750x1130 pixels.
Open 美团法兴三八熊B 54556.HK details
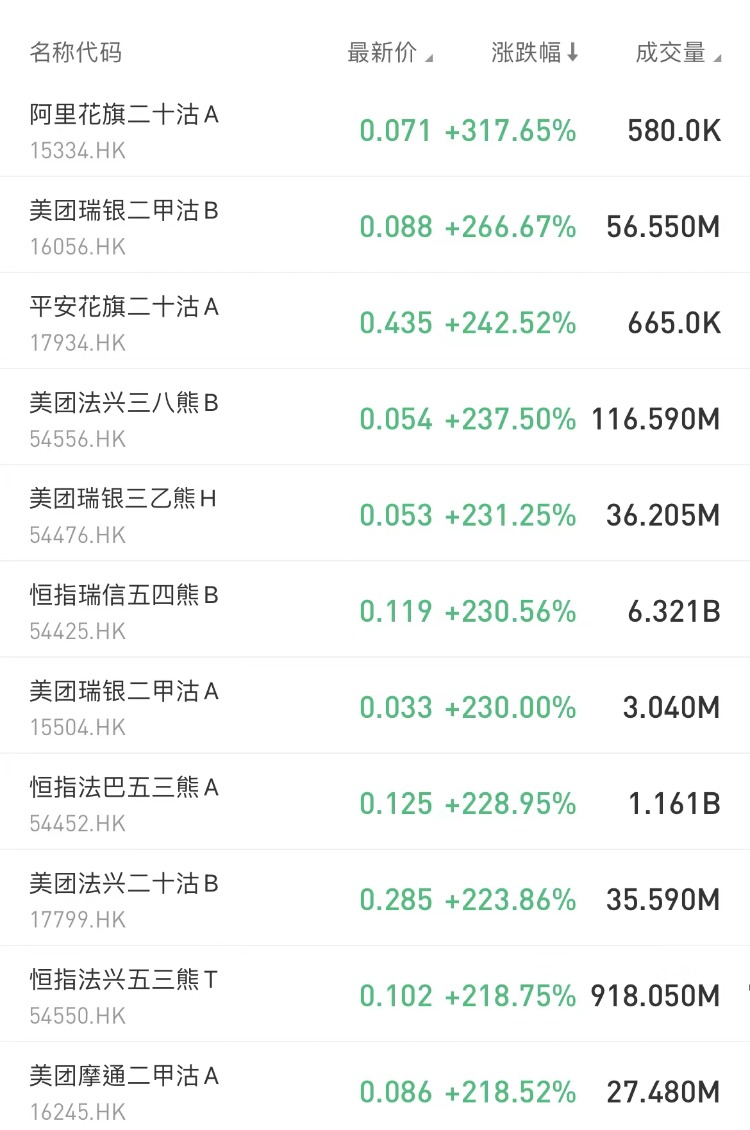click(125, 418)
